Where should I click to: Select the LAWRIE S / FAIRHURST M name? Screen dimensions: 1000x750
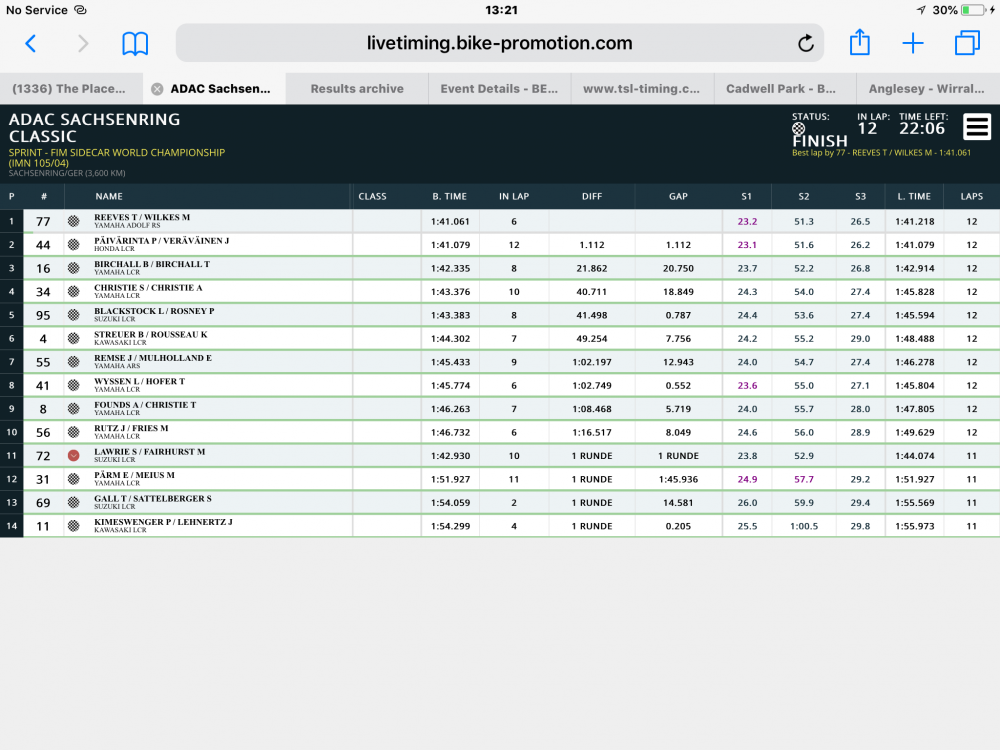pyautogui.click(x=150, y=452)
